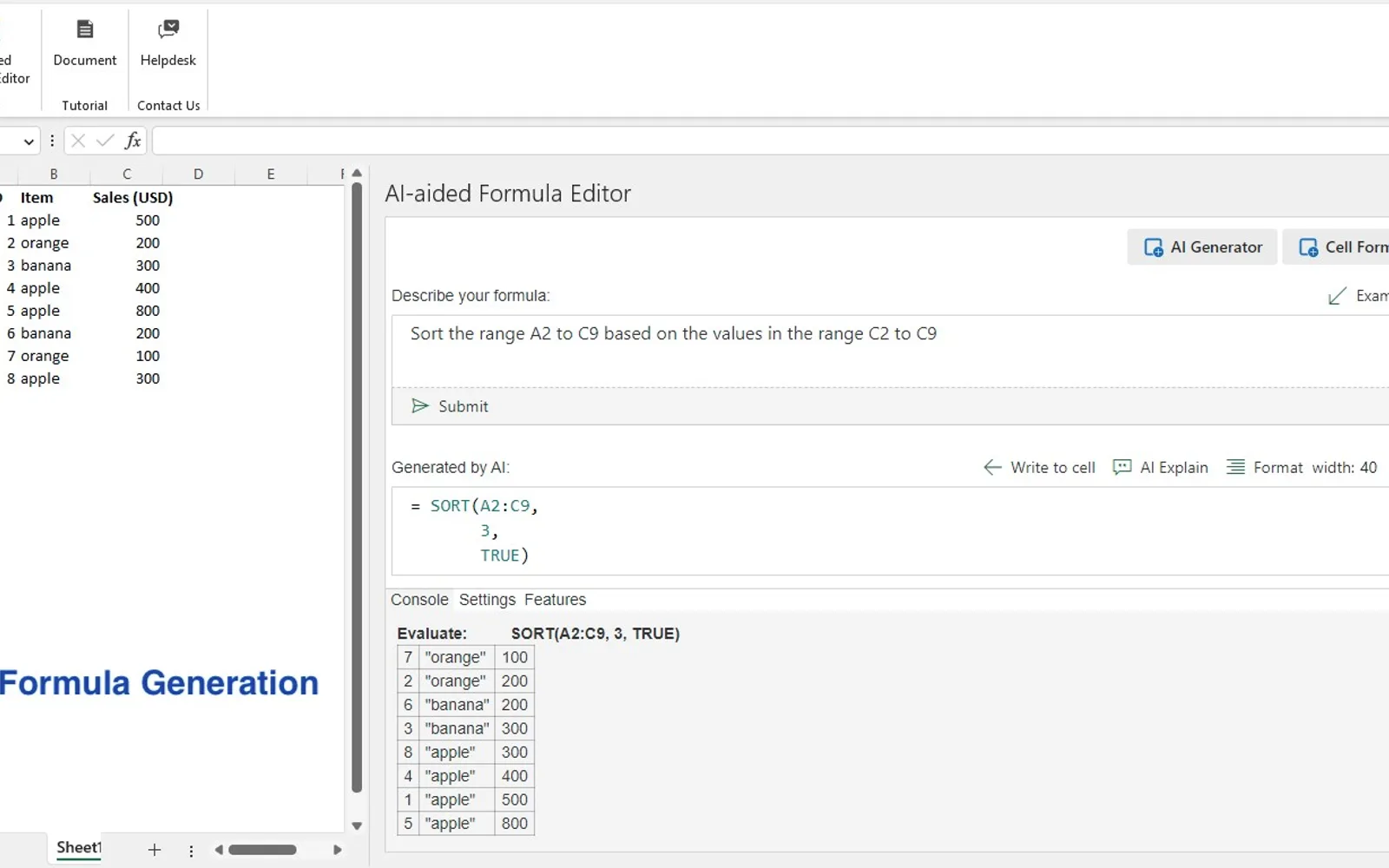Viewport: 1389px width, 868px height.
Task: Select the Sheet1 tab
Action: [78, 848]
